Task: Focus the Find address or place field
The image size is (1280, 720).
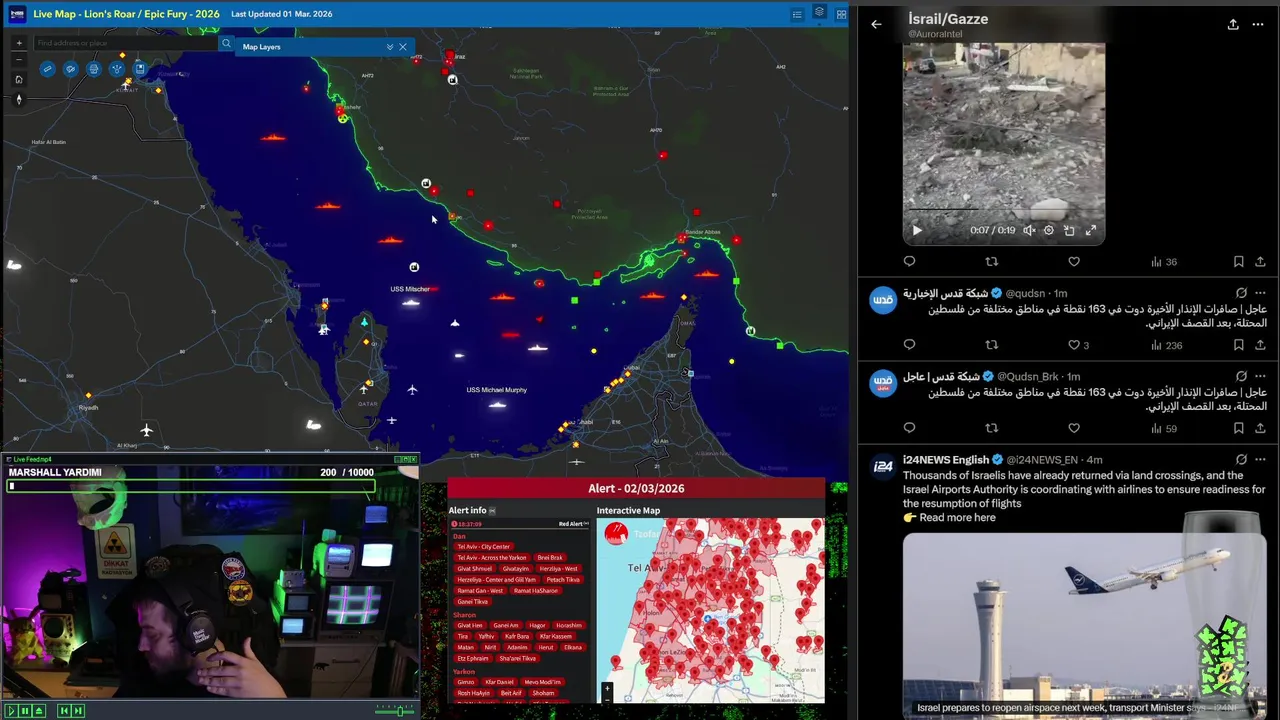Action: click(x=125, y=43)
